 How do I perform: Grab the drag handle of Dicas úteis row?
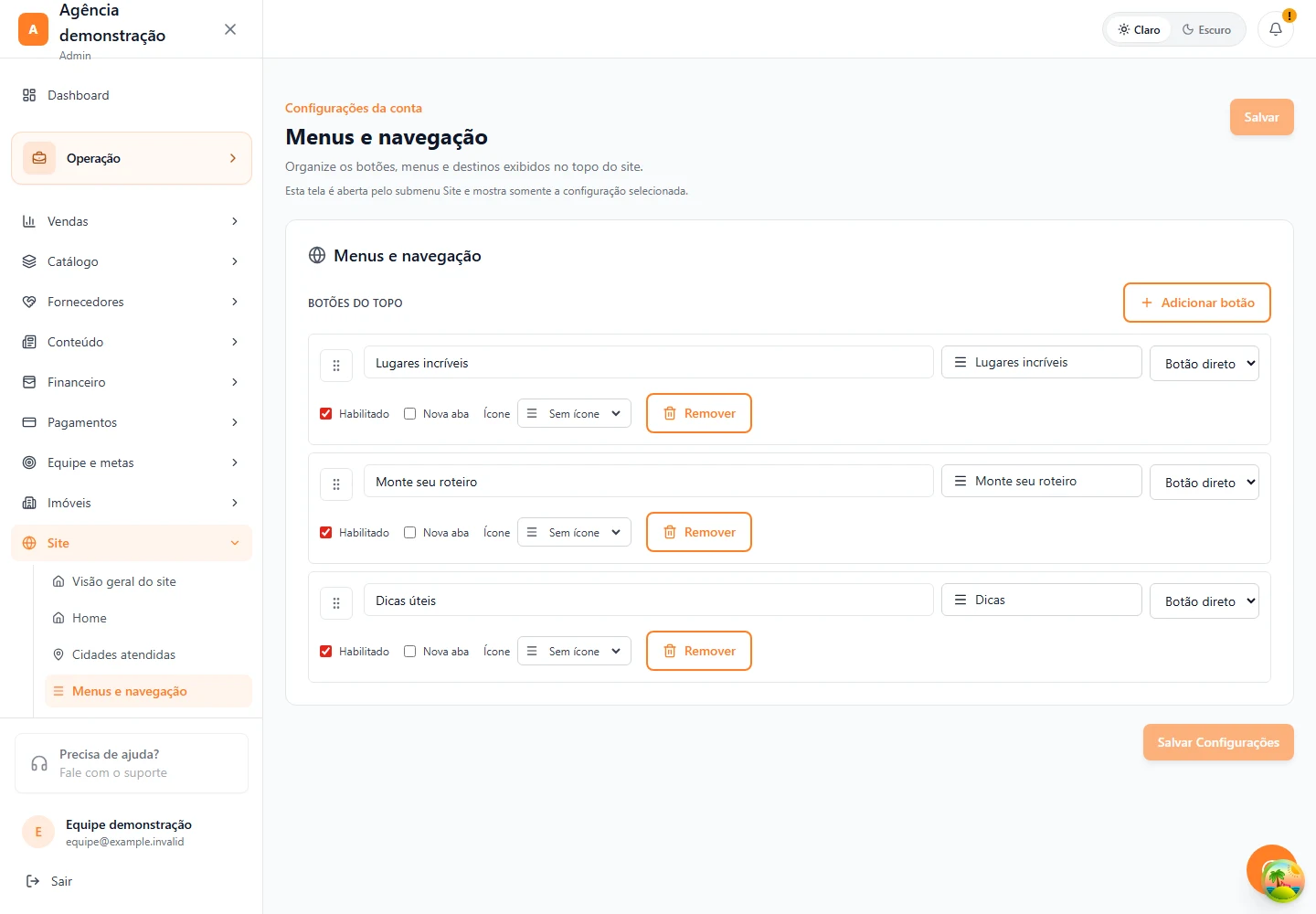336,603
